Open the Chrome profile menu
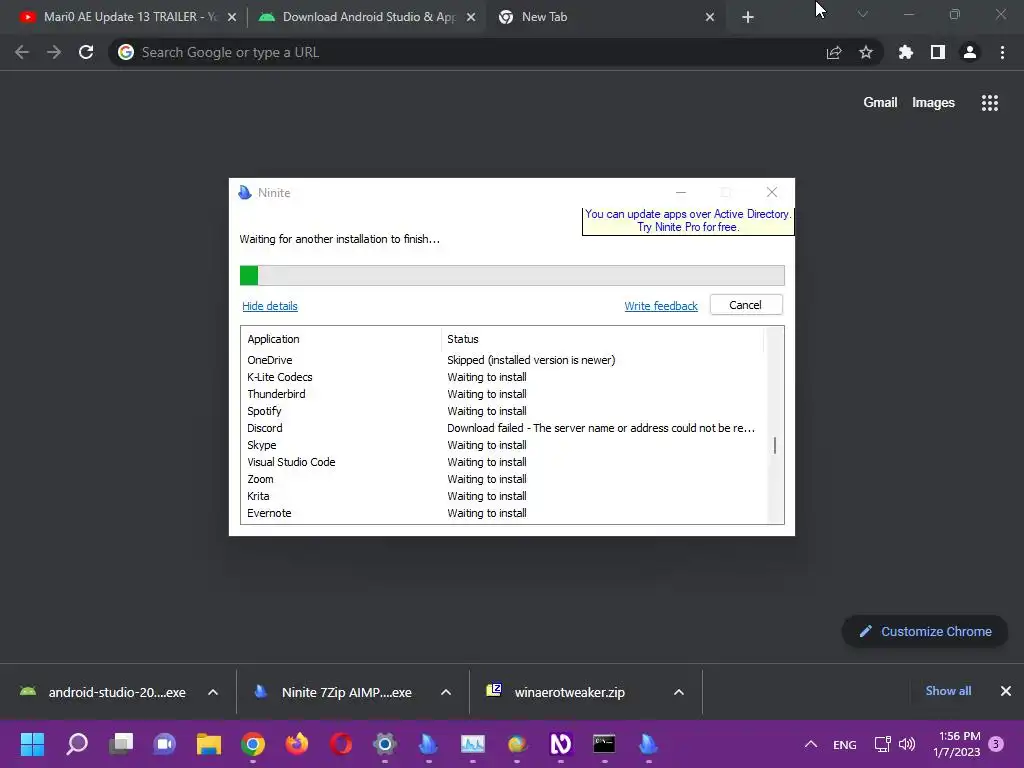The image size is (1024, 768). click(970, 52)
